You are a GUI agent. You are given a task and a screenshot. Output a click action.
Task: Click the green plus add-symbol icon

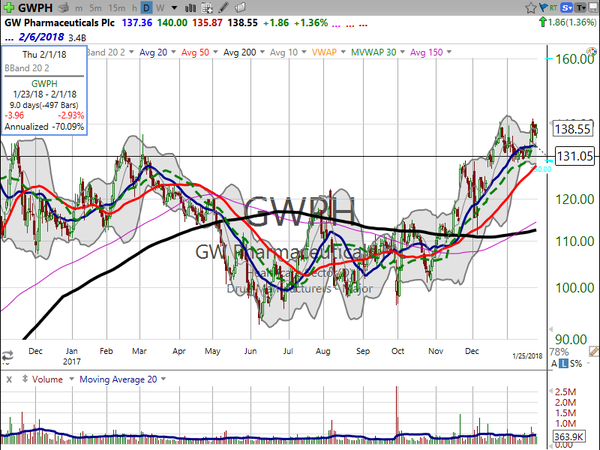[8, 7]
